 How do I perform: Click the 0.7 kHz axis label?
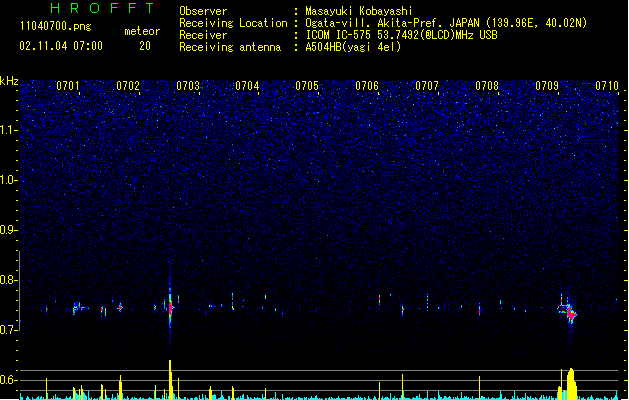click(8, 330)
